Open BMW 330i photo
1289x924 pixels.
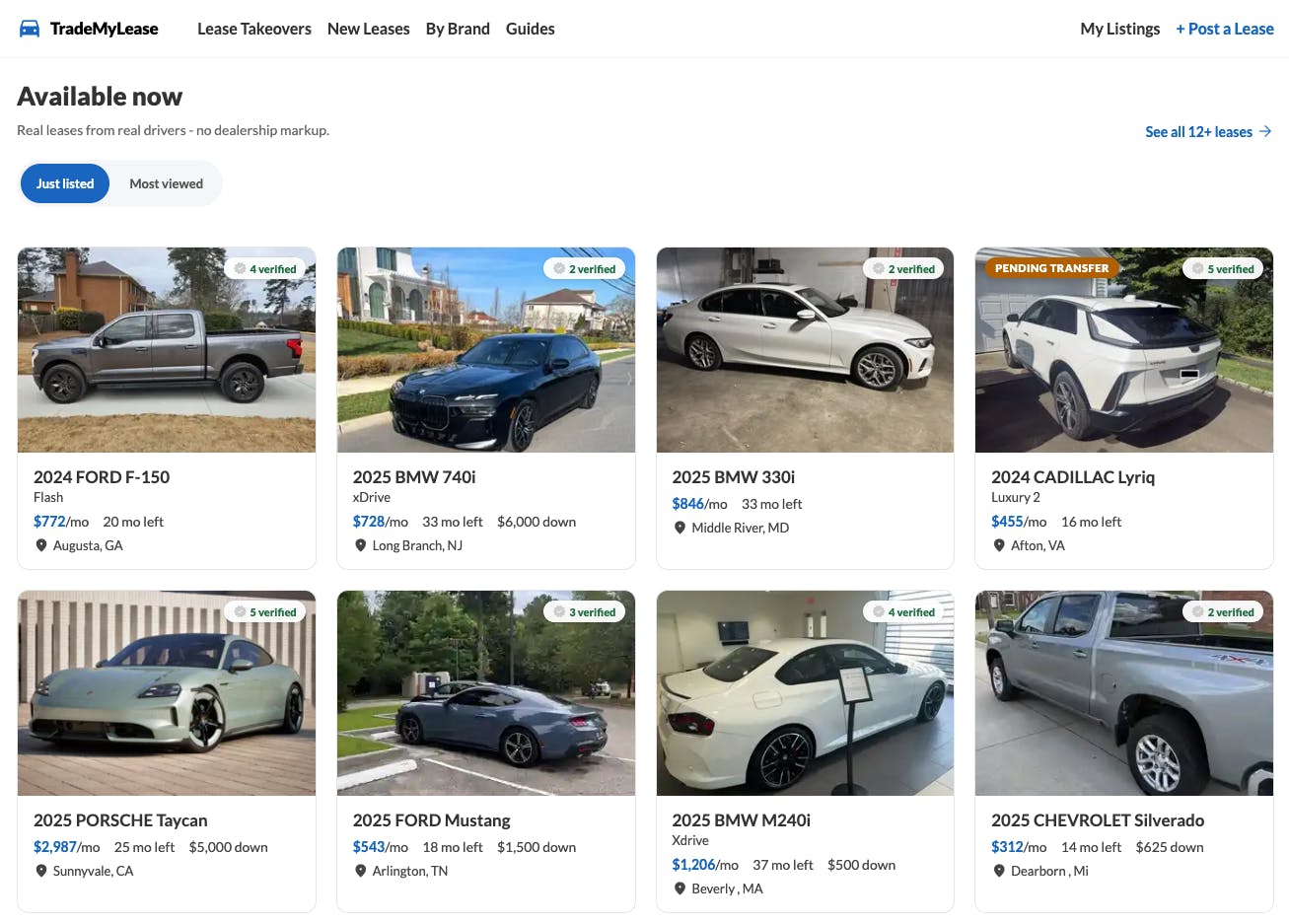pyautogui.click(x=805, y=350)
